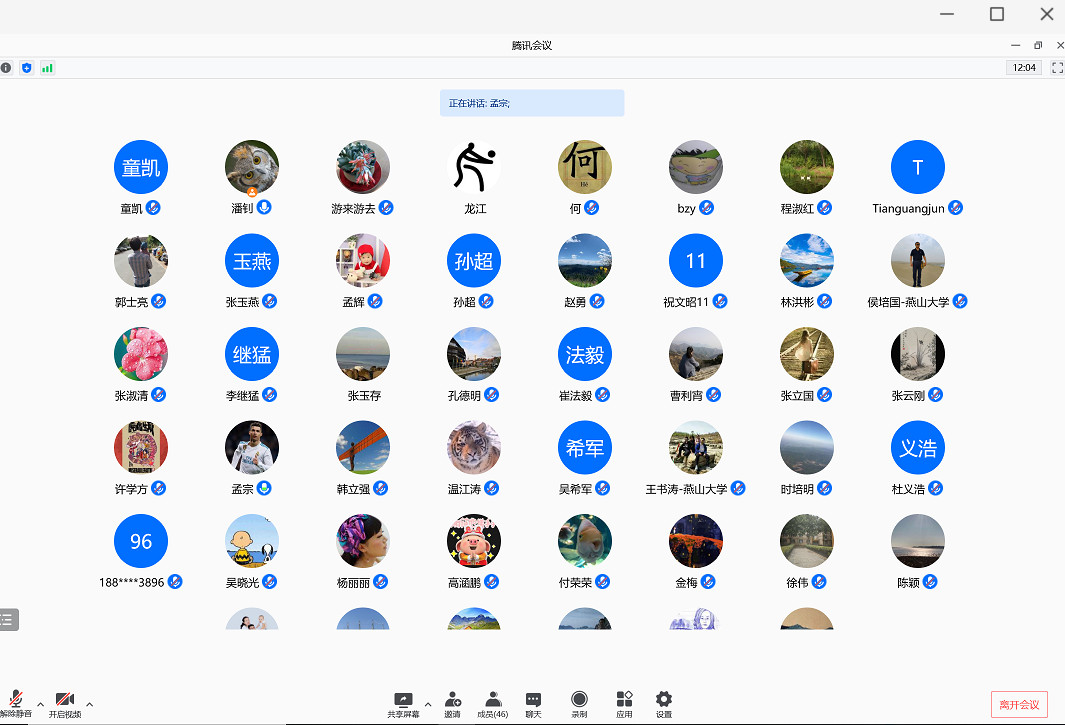The image size is (1065, 725).
Task: Open the left-edge layout list panel button
Action: click(x=8, y=620)
